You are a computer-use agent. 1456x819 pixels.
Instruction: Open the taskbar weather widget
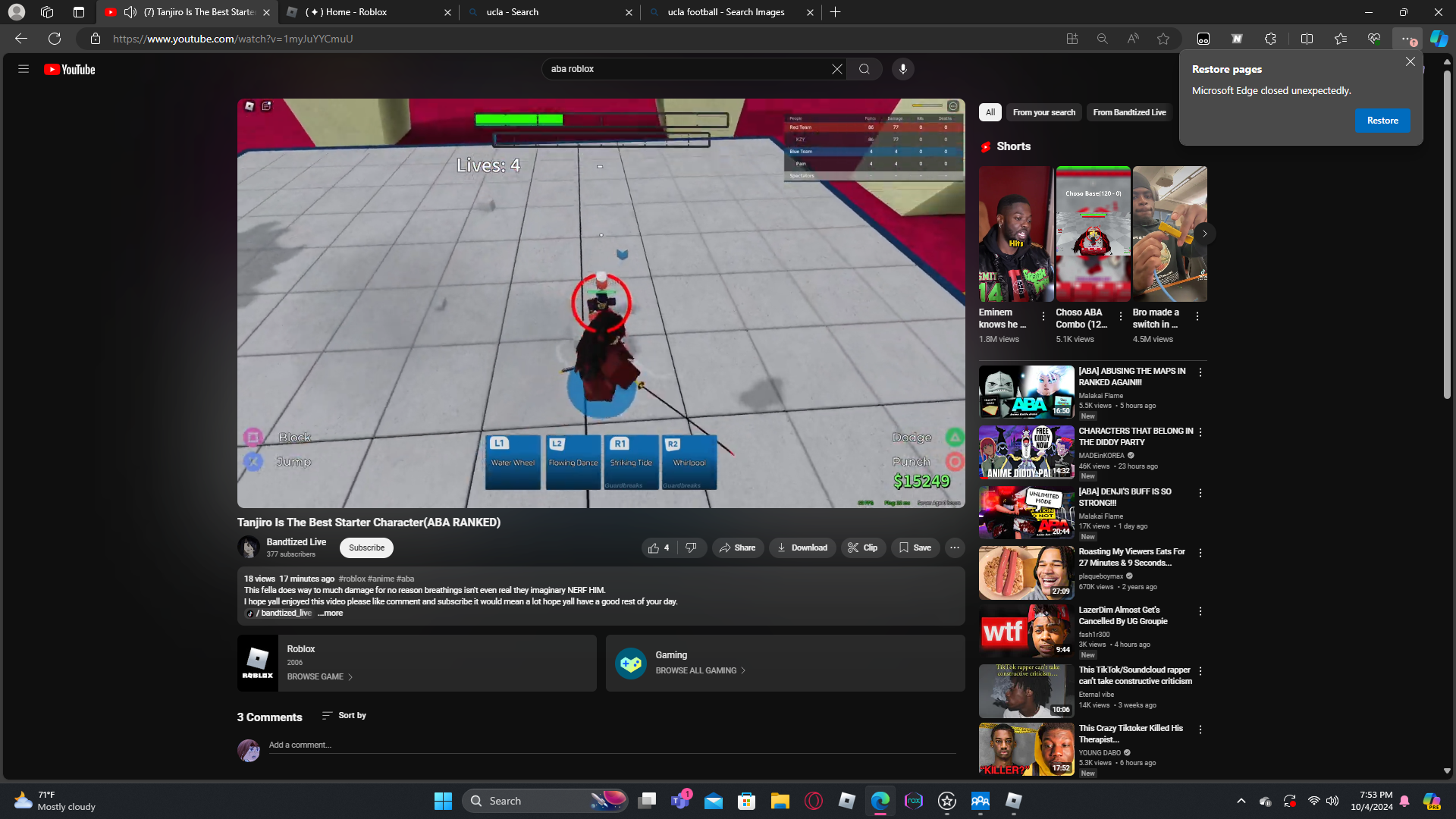pos(55,801)
